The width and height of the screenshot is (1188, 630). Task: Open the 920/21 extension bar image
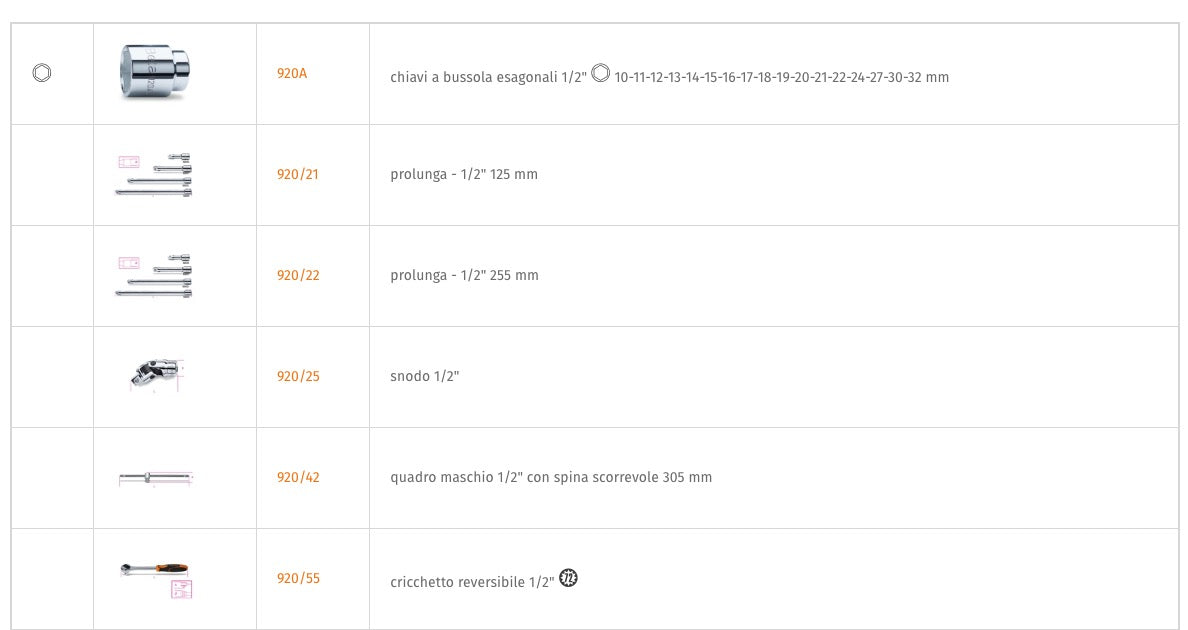pyautogui.click(x=155, y=175)
